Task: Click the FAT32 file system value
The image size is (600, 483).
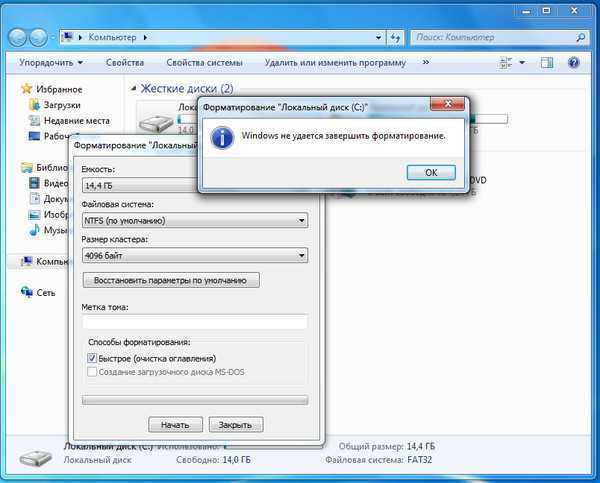Action: click(x=420, y=460)
